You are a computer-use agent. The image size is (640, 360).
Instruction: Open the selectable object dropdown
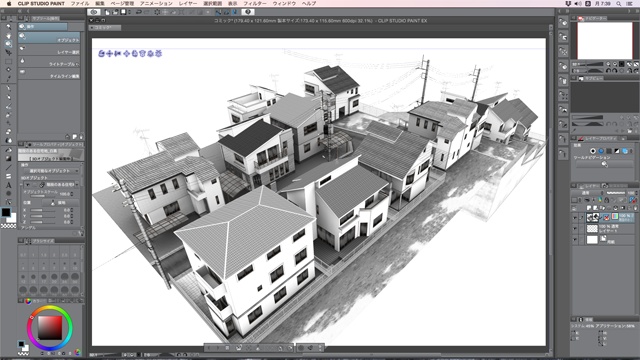point(50,171)
